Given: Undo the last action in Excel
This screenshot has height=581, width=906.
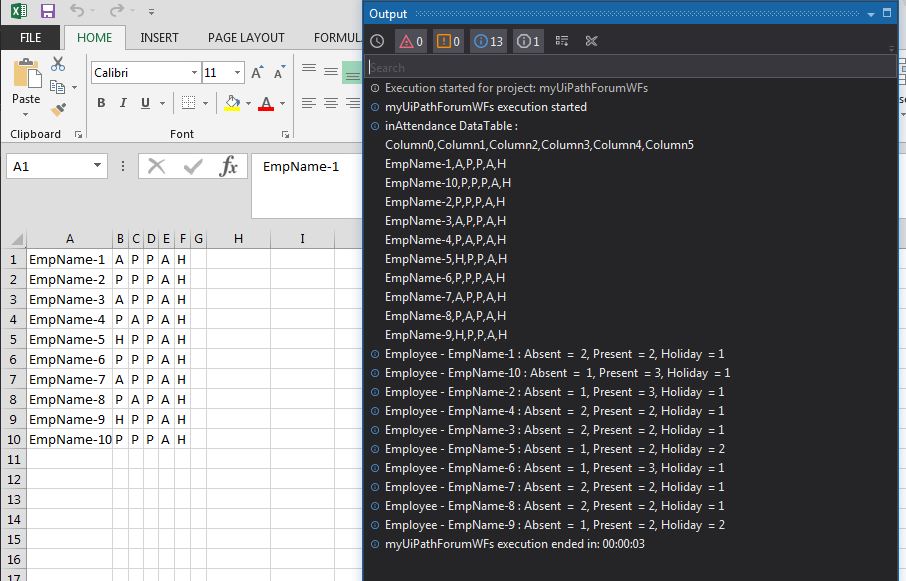Looking at the screenshot, I should click(x=77, y=10).
